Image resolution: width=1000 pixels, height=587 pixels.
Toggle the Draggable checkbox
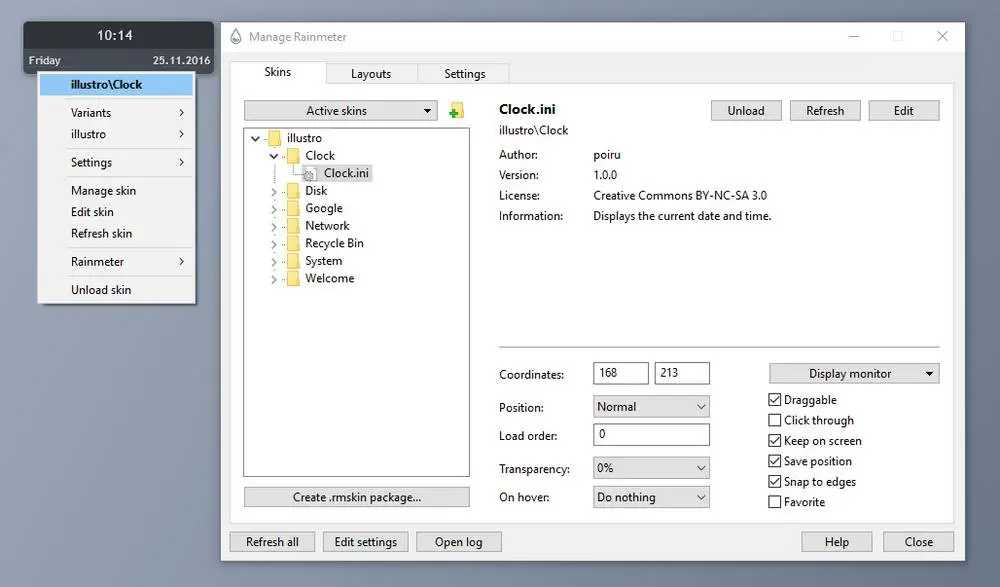[775, 400]
